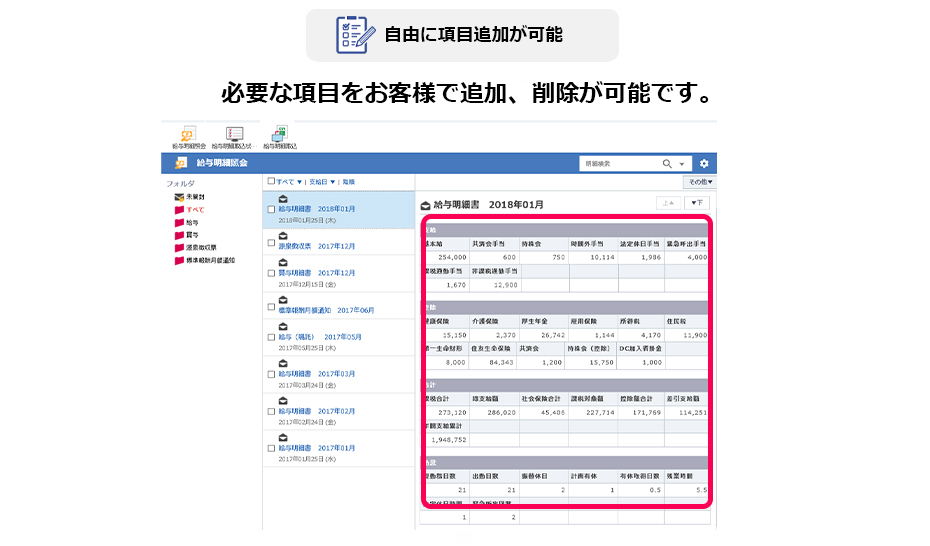
Task: Open the 給与明細書 2018年01月 link
Action: point(317,209)
